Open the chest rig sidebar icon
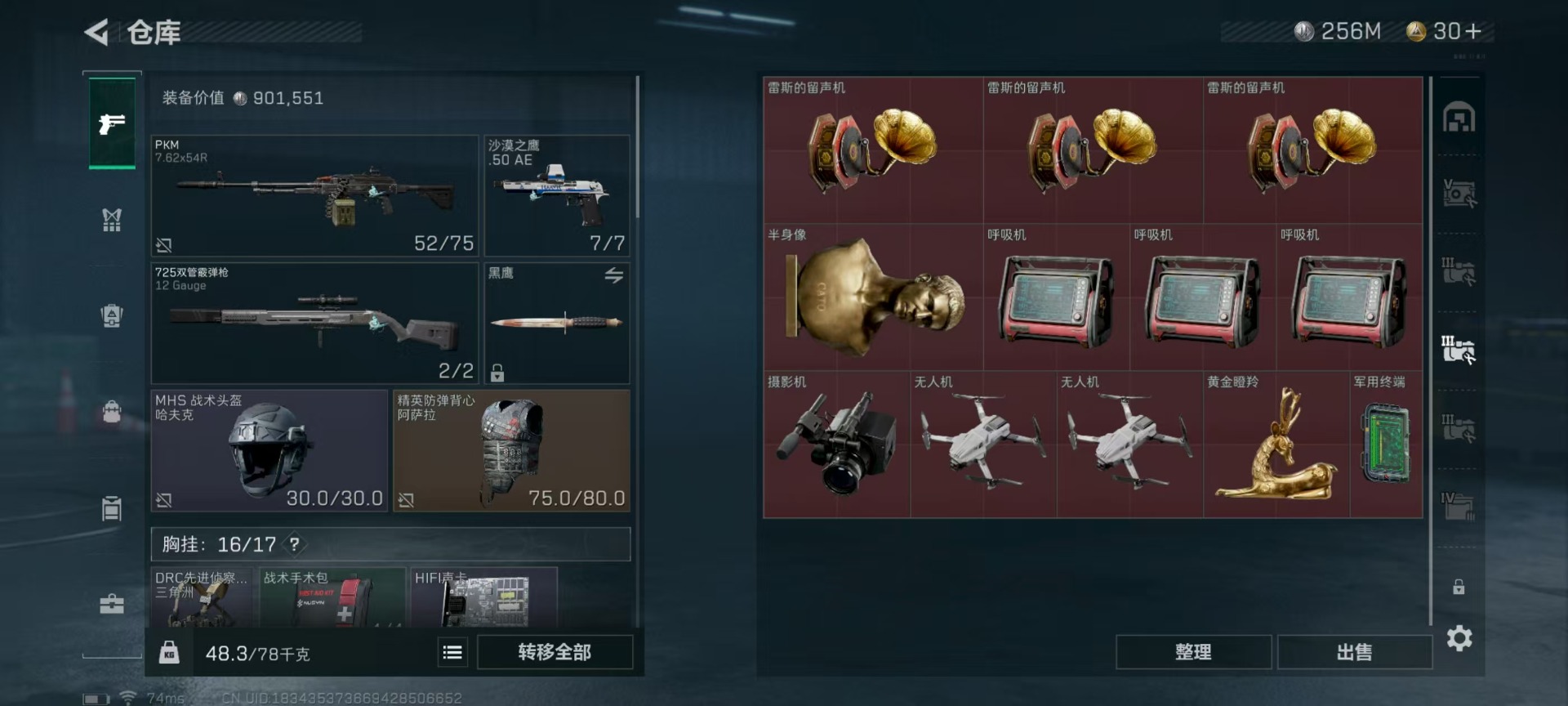 tap(112, 219)
